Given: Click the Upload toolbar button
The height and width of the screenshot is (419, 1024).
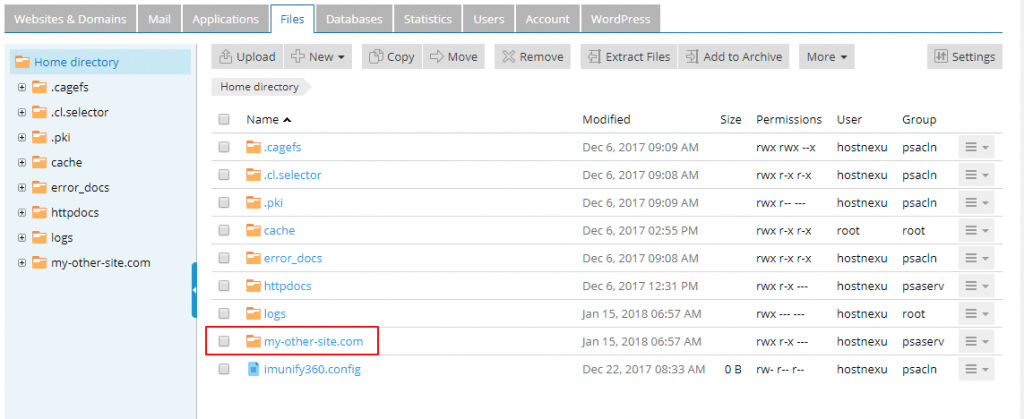Looking at the screenshot, I should [x=247, y=57].
